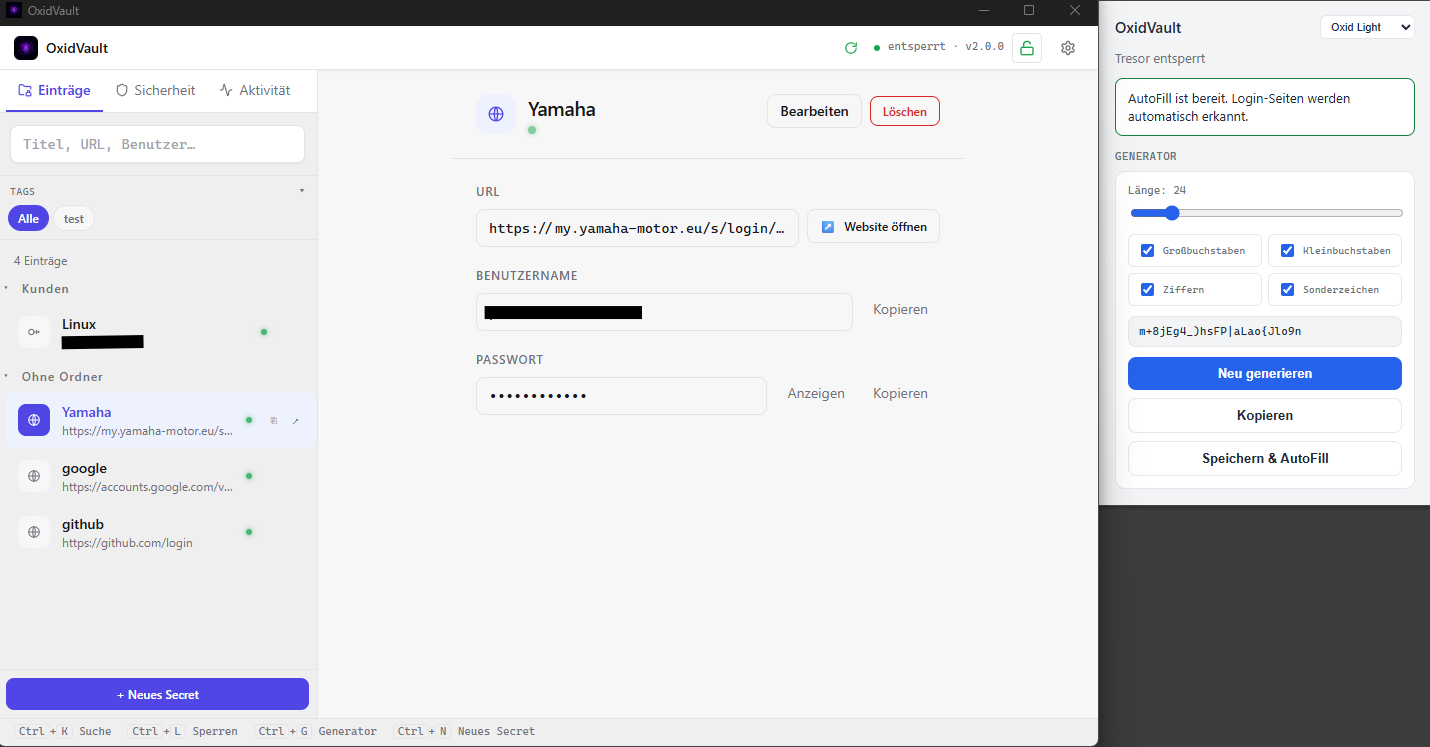Maximize the OxidVault window
Screen dimensions: 1430x747
[1029, 10]
